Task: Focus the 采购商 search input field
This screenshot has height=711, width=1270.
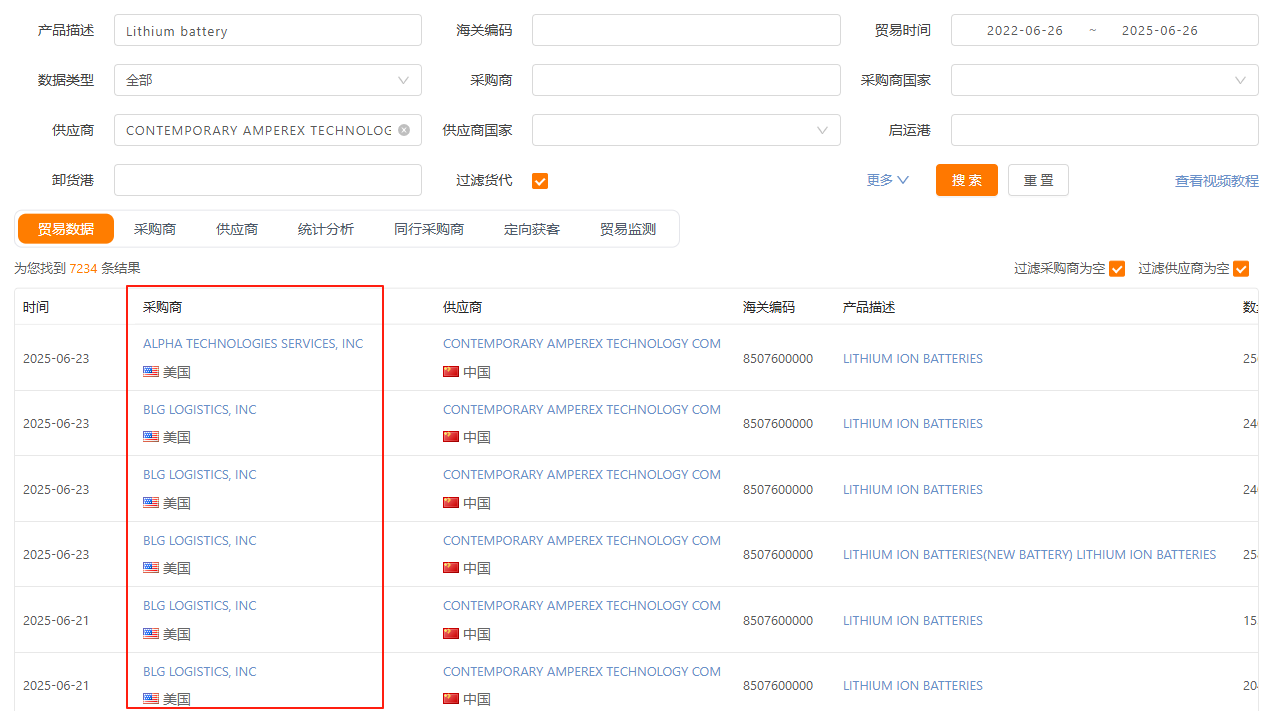Action: tap(686, 80)
